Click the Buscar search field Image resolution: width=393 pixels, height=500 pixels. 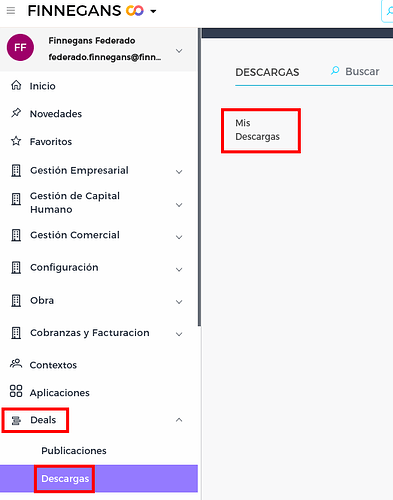click(362, 71)
